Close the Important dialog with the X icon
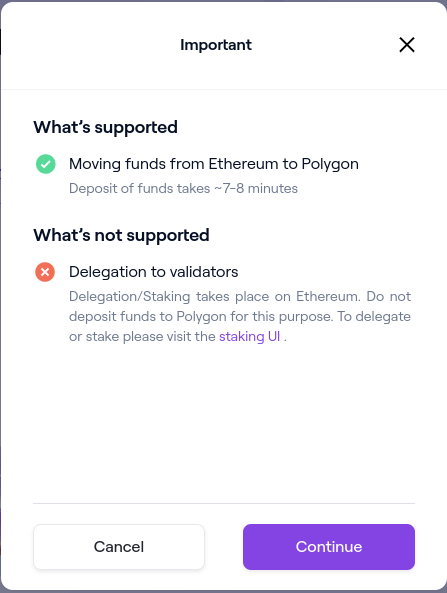 click(x=407, y=45)
